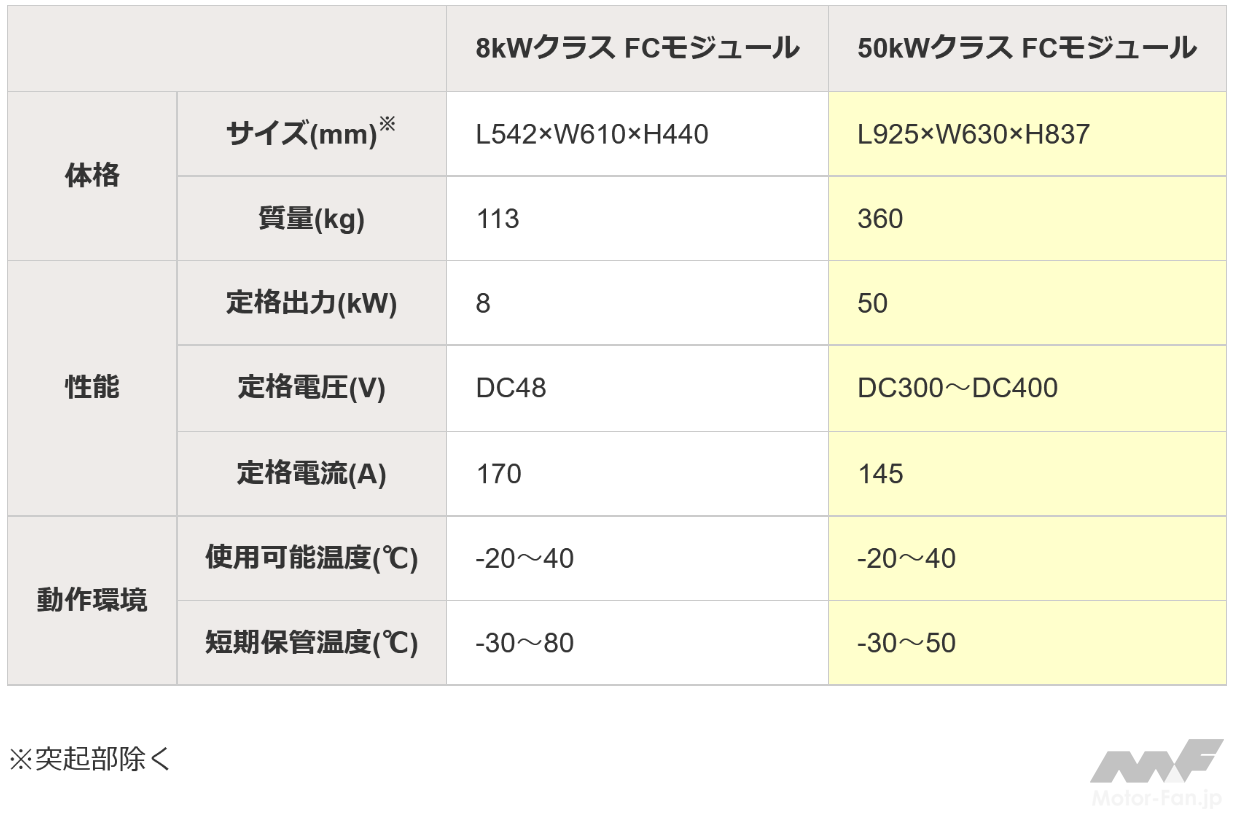This screenshot has height=819, width=1234.
Task: Click the 短期保管温度(℃) row label
Action: click(x=311, y=642)
